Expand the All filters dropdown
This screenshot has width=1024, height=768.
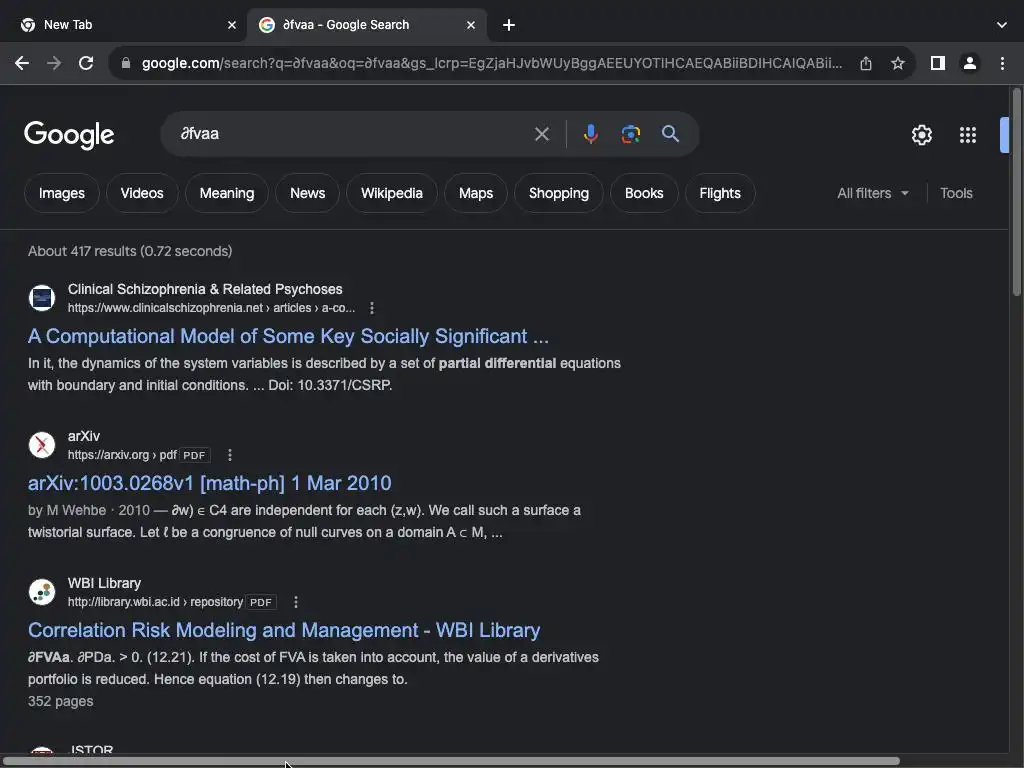pyautogui.click(x=872, y=193)
